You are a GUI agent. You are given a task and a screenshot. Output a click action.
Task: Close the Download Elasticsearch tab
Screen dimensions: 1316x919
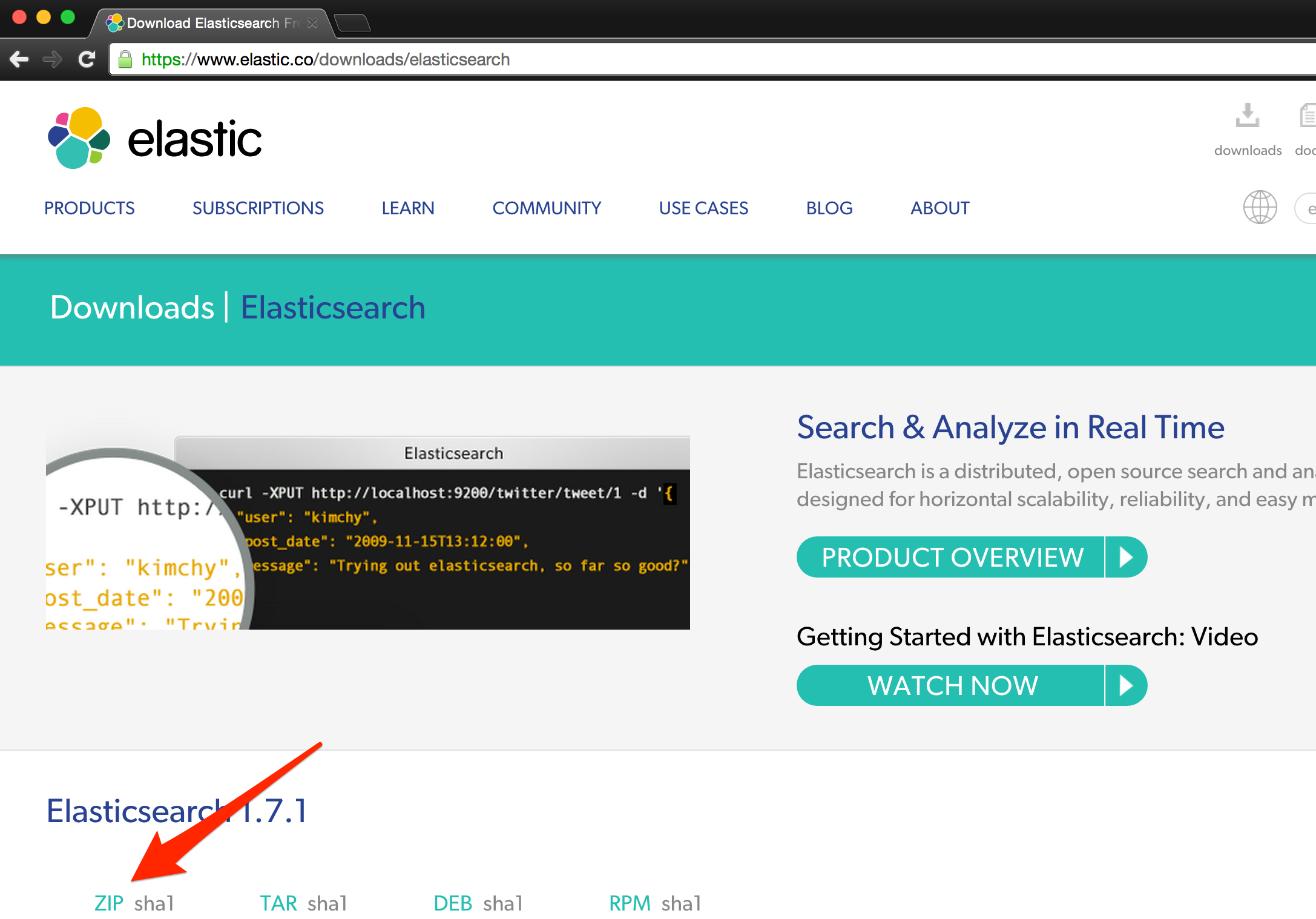click(x=312, y=23)
